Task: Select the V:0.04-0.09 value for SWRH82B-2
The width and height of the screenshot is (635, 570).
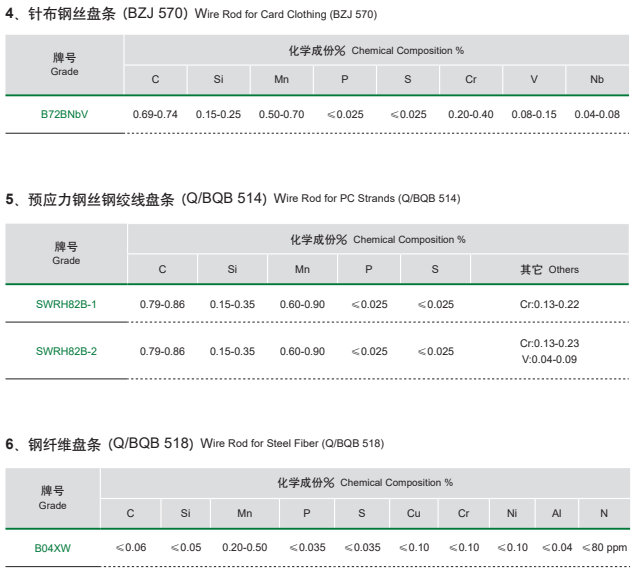Action: [x=549, y=359]
